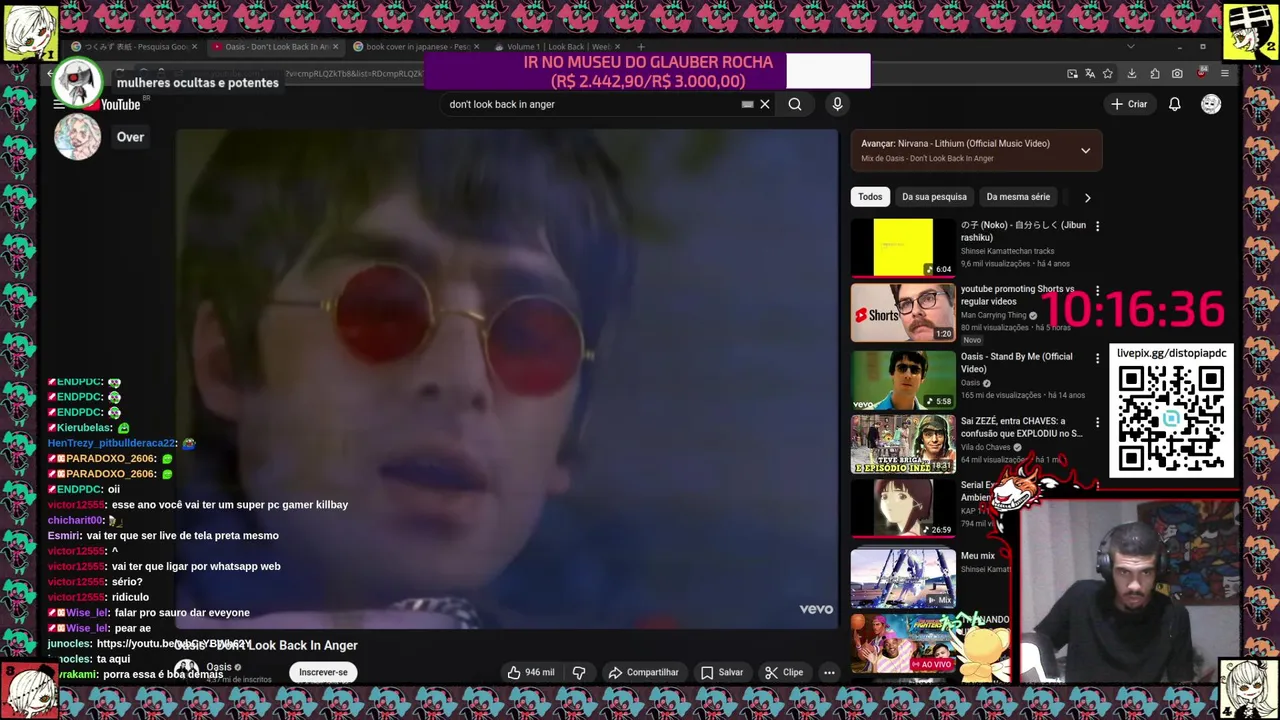1280x720 pixels.
Task: Open the browser hamburger menu
Action: [1224, 73]
